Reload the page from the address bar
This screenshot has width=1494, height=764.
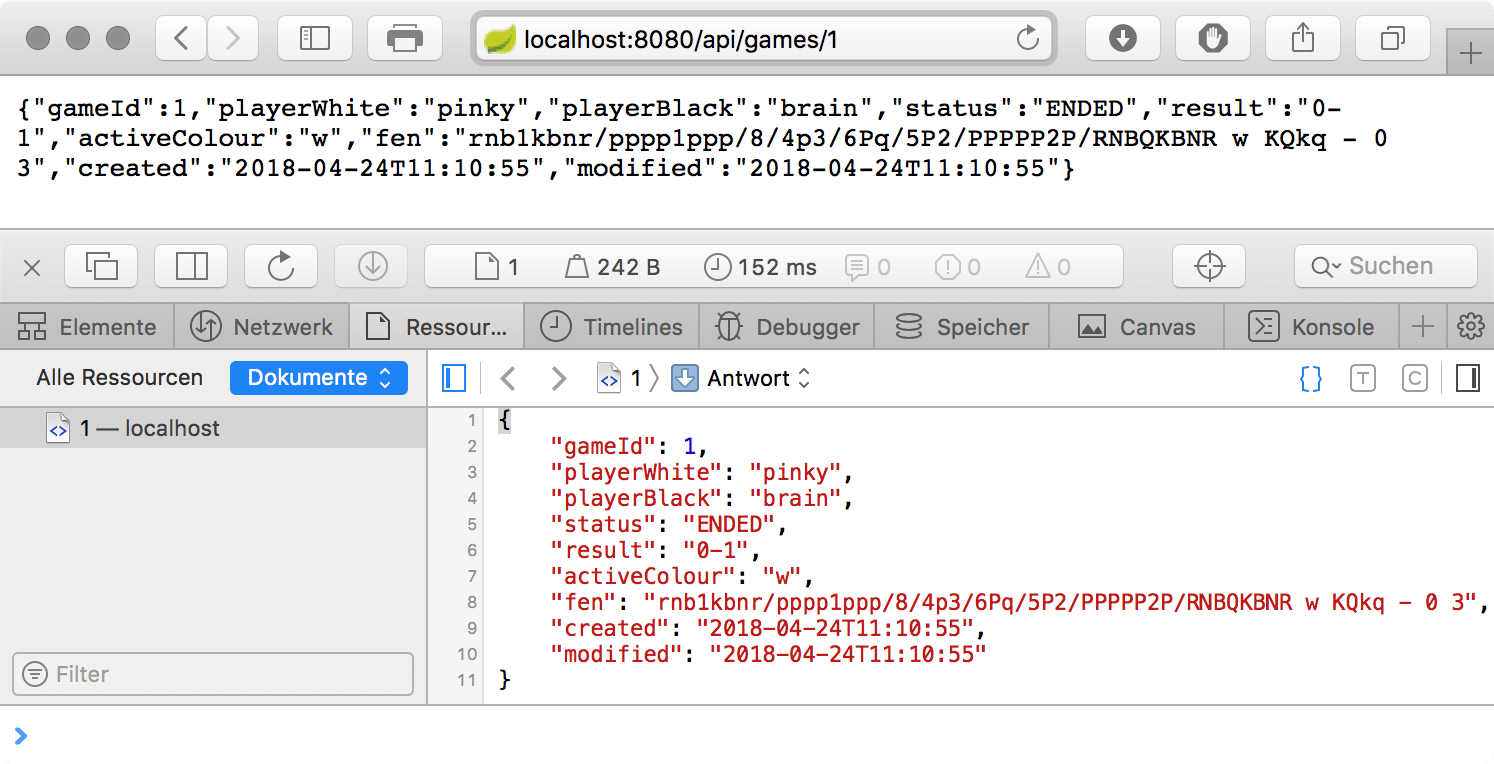[1027, 40]
